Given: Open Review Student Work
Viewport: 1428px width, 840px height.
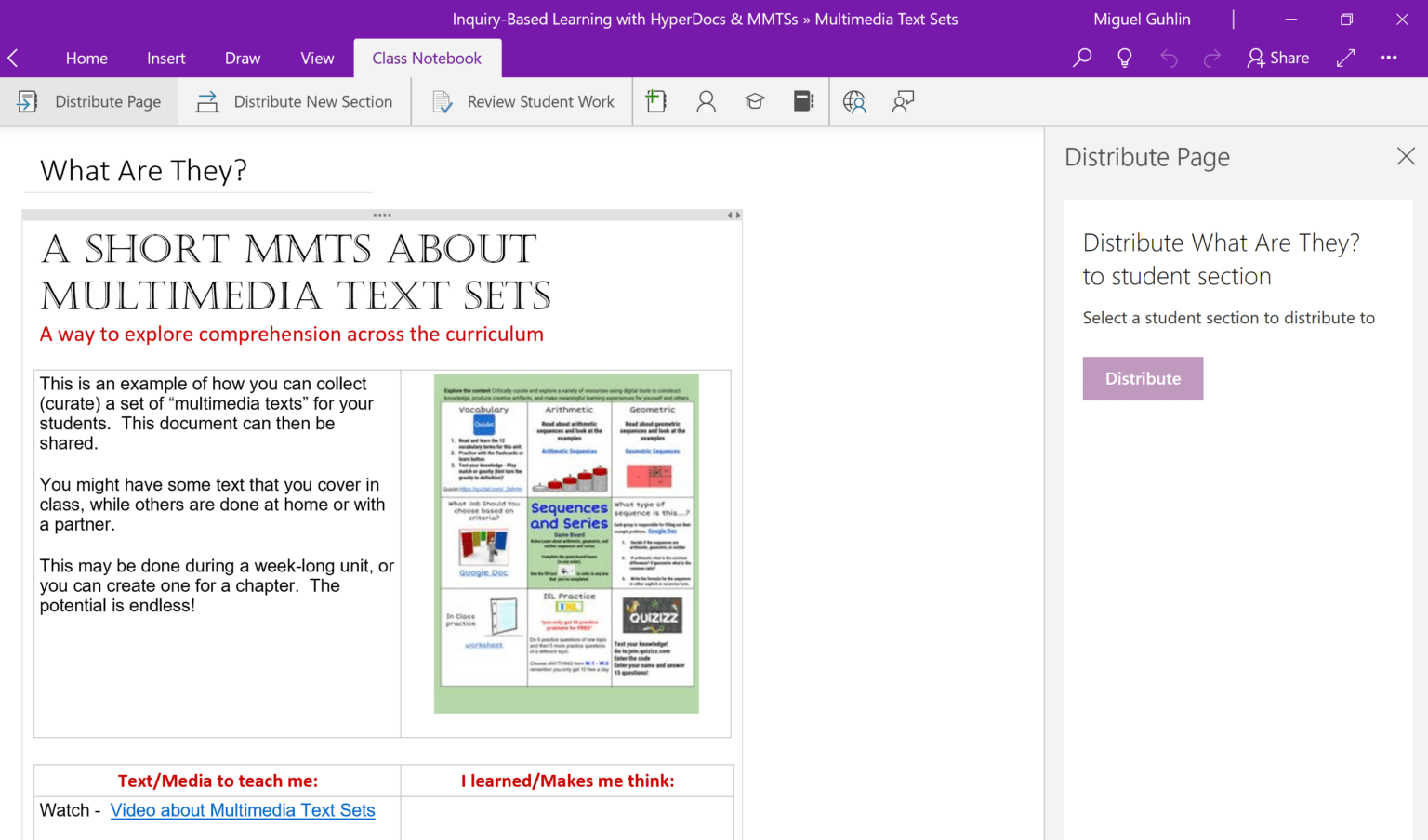Looking at the screenshot, I should (522, 101).
